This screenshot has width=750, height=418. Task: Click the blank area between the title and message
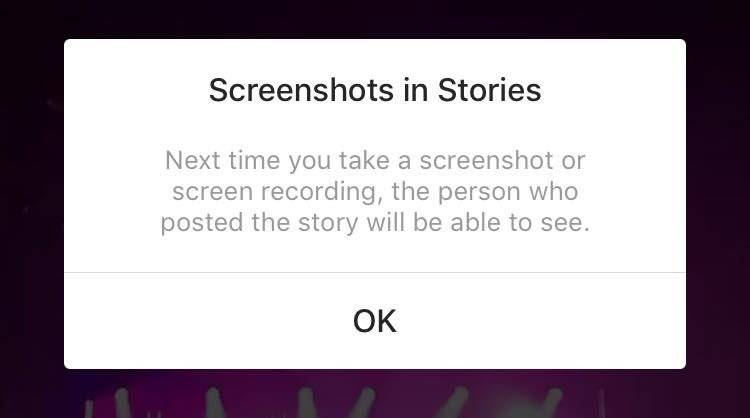(x=375, y=127)
